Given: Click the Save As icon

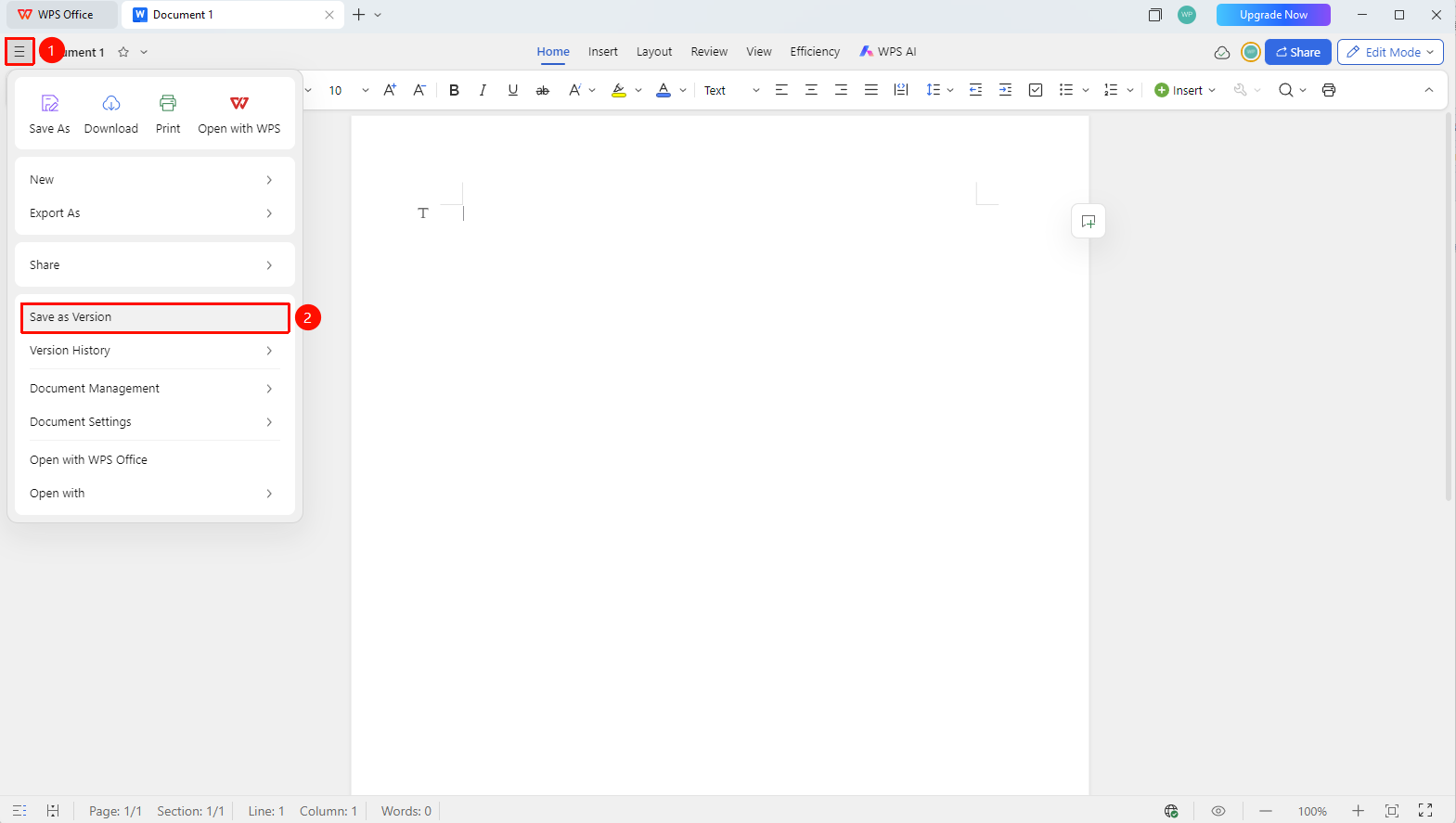Looking at the screenshot, I should tap(50, 103).
